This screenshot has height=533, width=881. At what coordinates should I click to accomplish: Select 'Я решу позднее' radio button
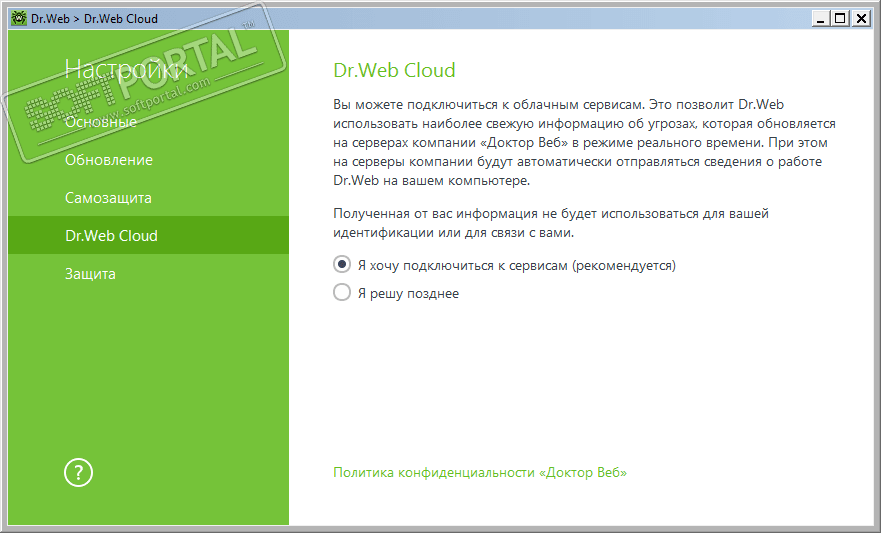pyautogui.click(x=342, y=292)
